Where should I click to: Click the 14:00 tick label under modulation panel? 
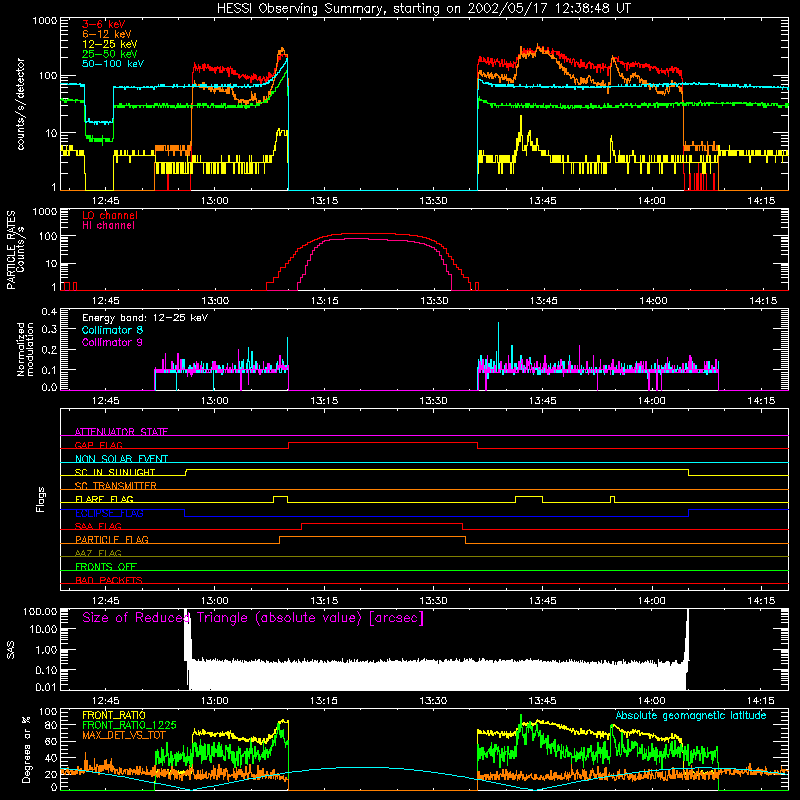tap(652, 401)
